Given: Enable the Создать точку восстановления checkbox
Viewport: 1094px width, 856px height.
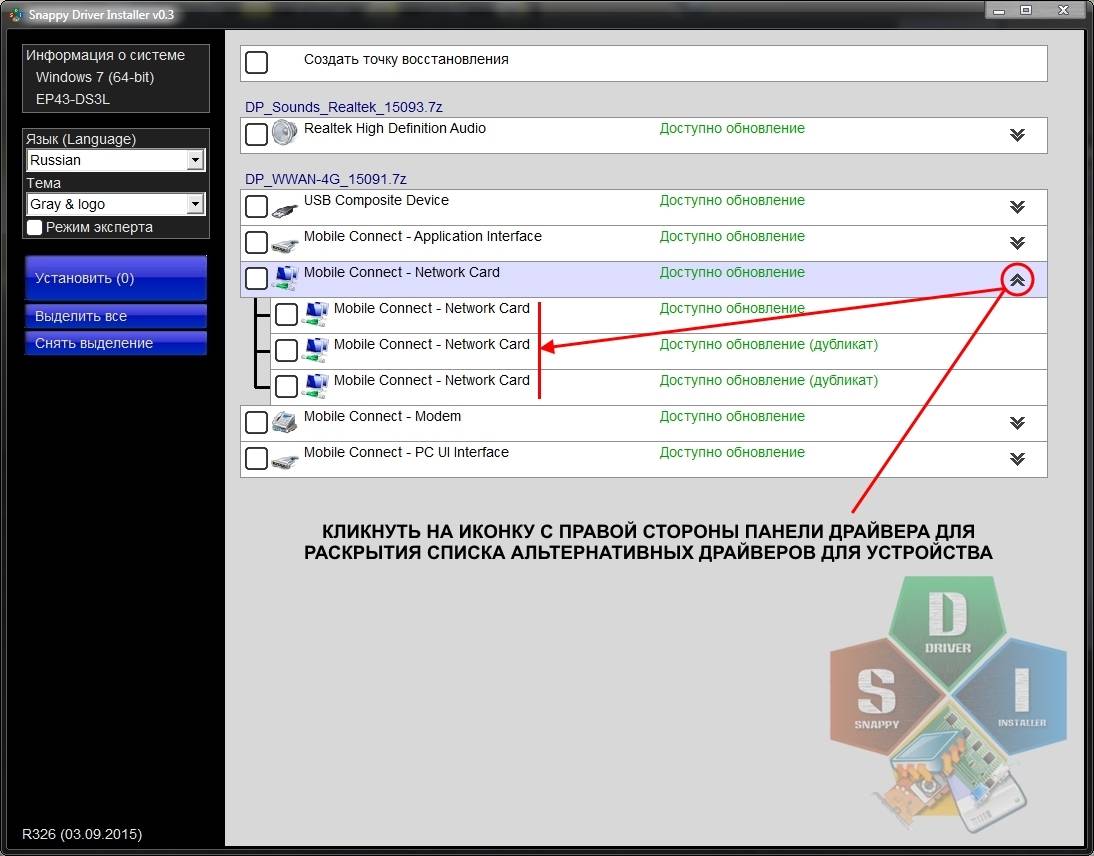Looking at the screenshot, I should tap(256, 61).
